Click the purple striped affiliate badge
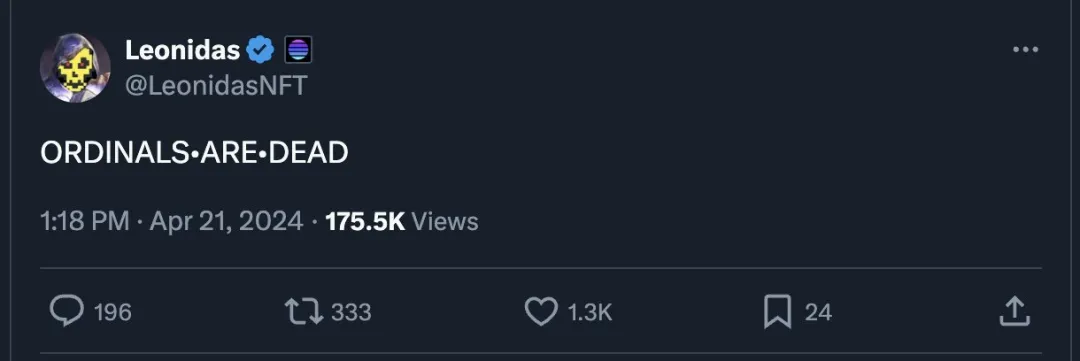This screenshot has width=1080, height=361. [x=298, y=50]
